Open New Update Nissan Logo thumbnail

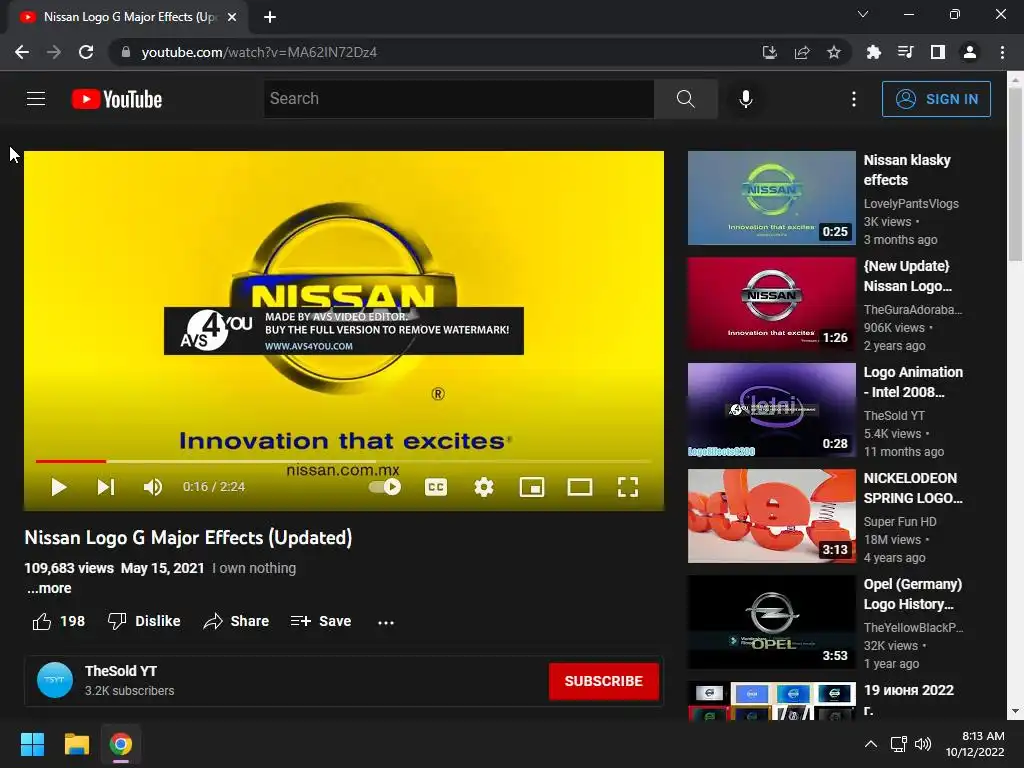point(771,304)
